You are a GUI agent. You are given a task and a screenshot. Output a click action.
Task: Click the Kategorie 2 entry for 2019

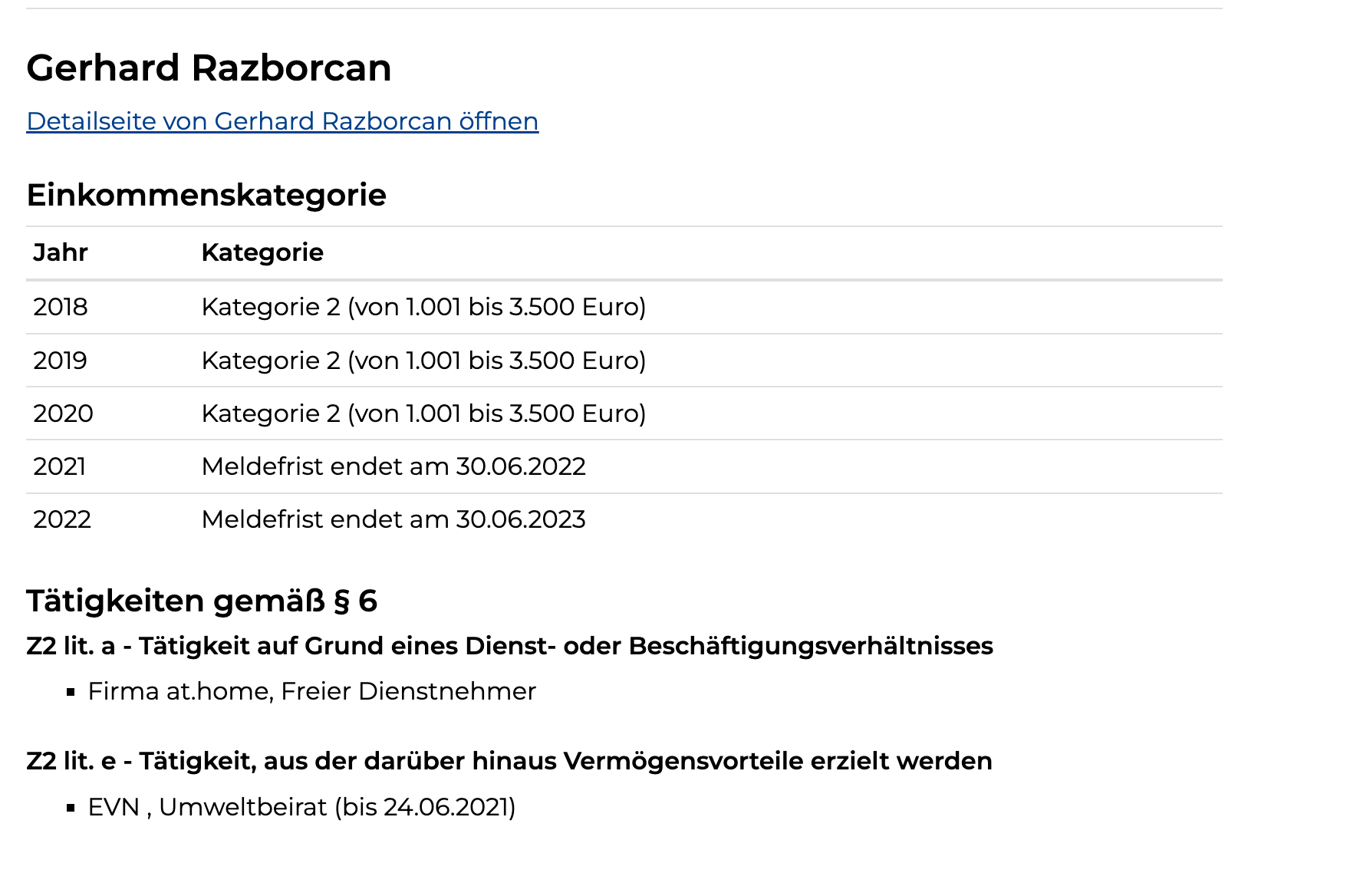pos(424,361)
